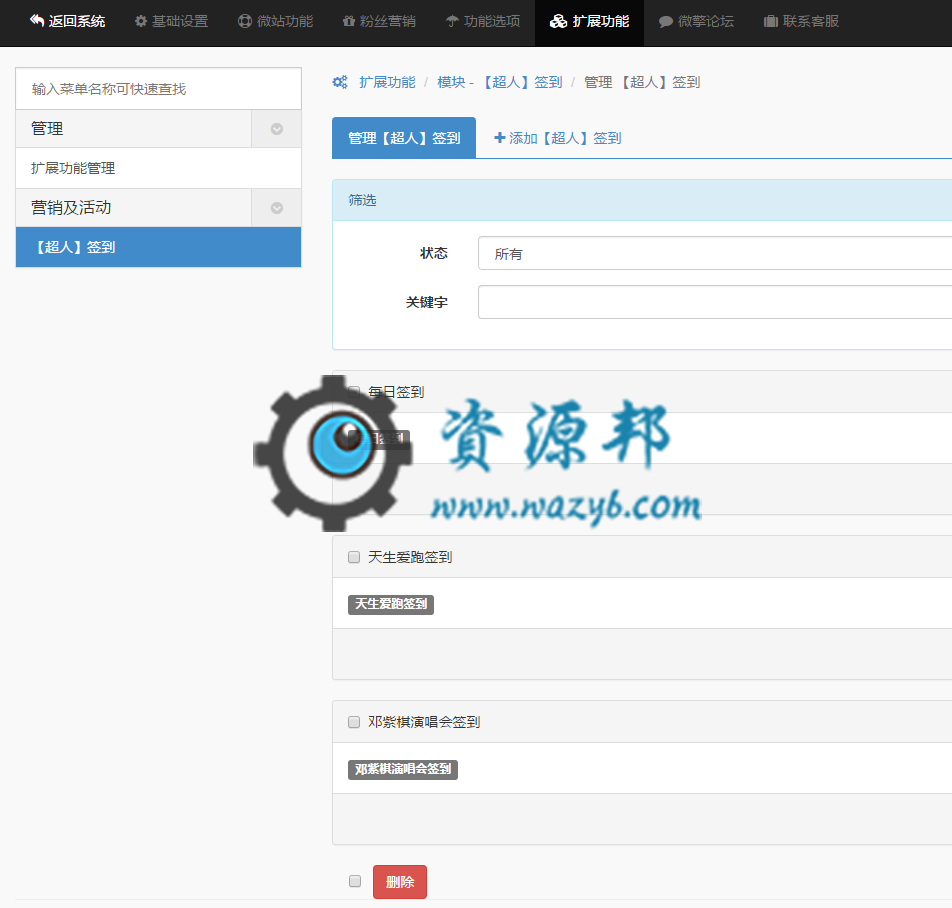Click the plus icon of 添加【超人】签到
952x908 pixels.
pyautogui.click(x=500, y=138)
